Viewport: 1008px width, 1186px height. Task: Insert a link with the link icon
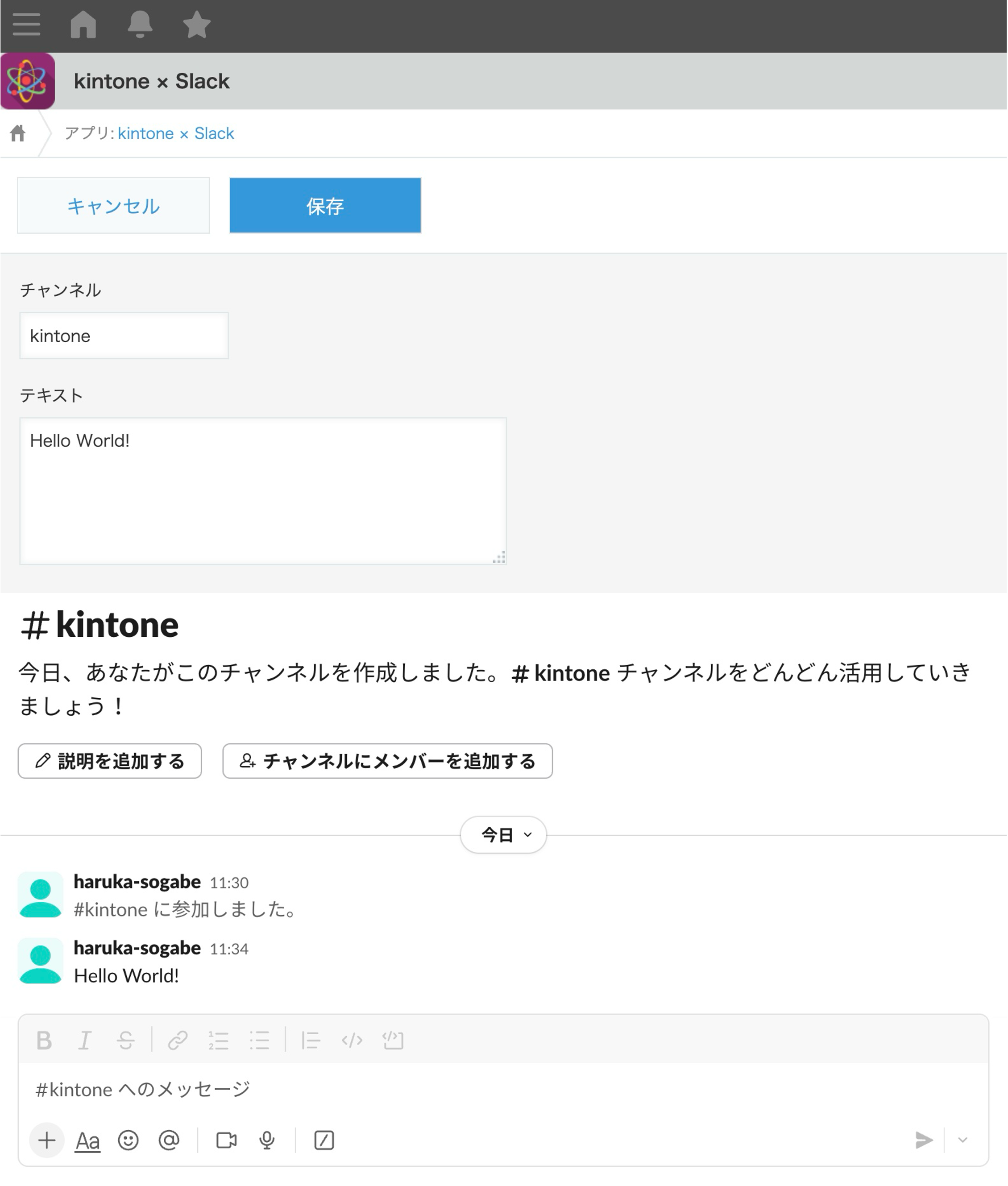178,1041
